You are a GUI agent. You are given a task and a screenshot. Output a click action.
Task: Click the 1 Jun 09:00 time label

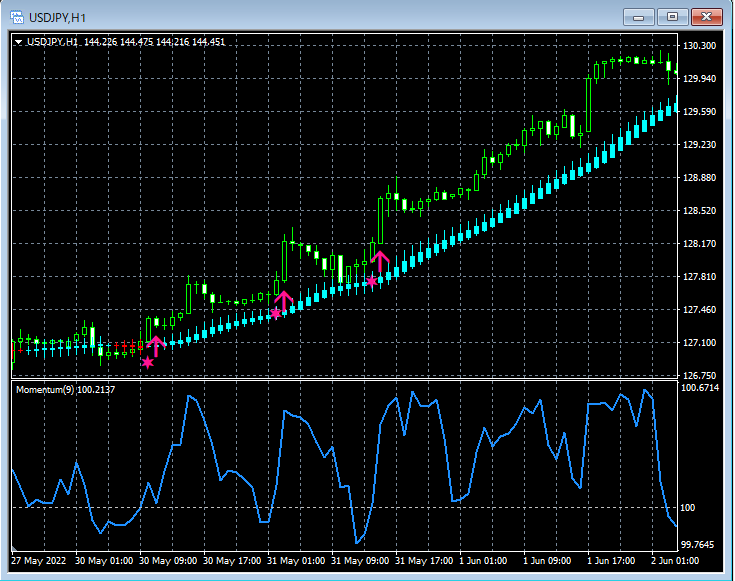[547, 561]
